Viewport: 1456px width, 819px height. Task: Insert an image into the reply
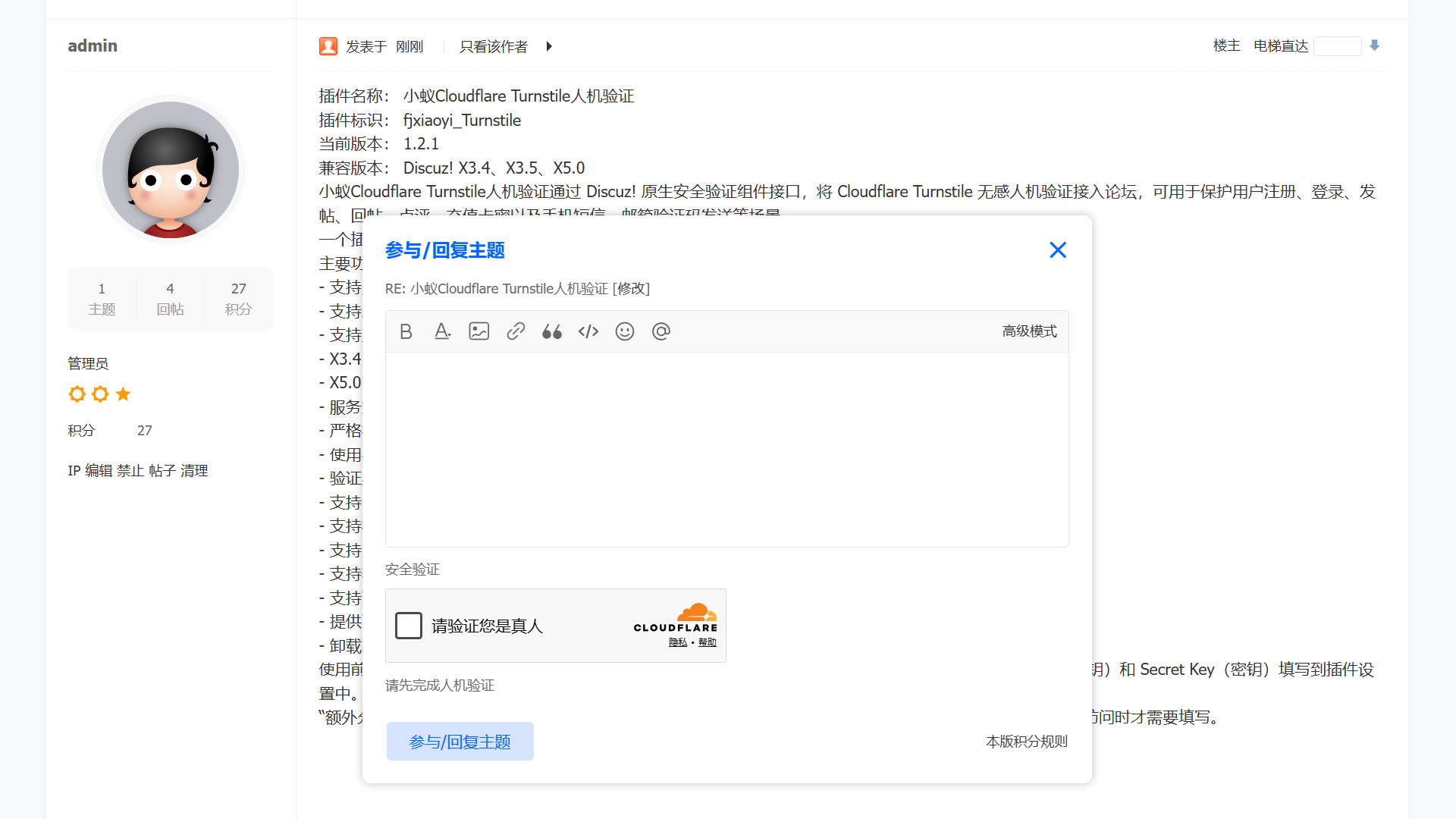tap(479, 331)
